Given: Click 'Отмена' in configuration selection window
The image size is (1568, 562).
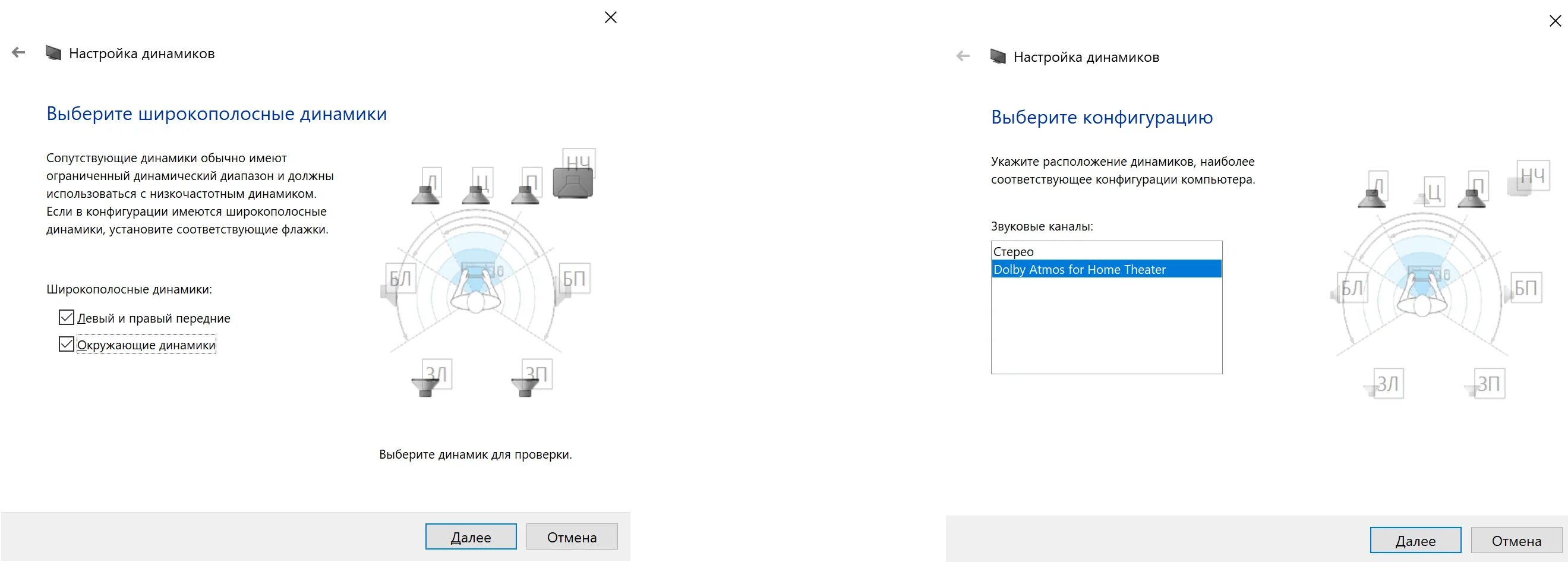Looking at the screenshot, I should 1517,541.
